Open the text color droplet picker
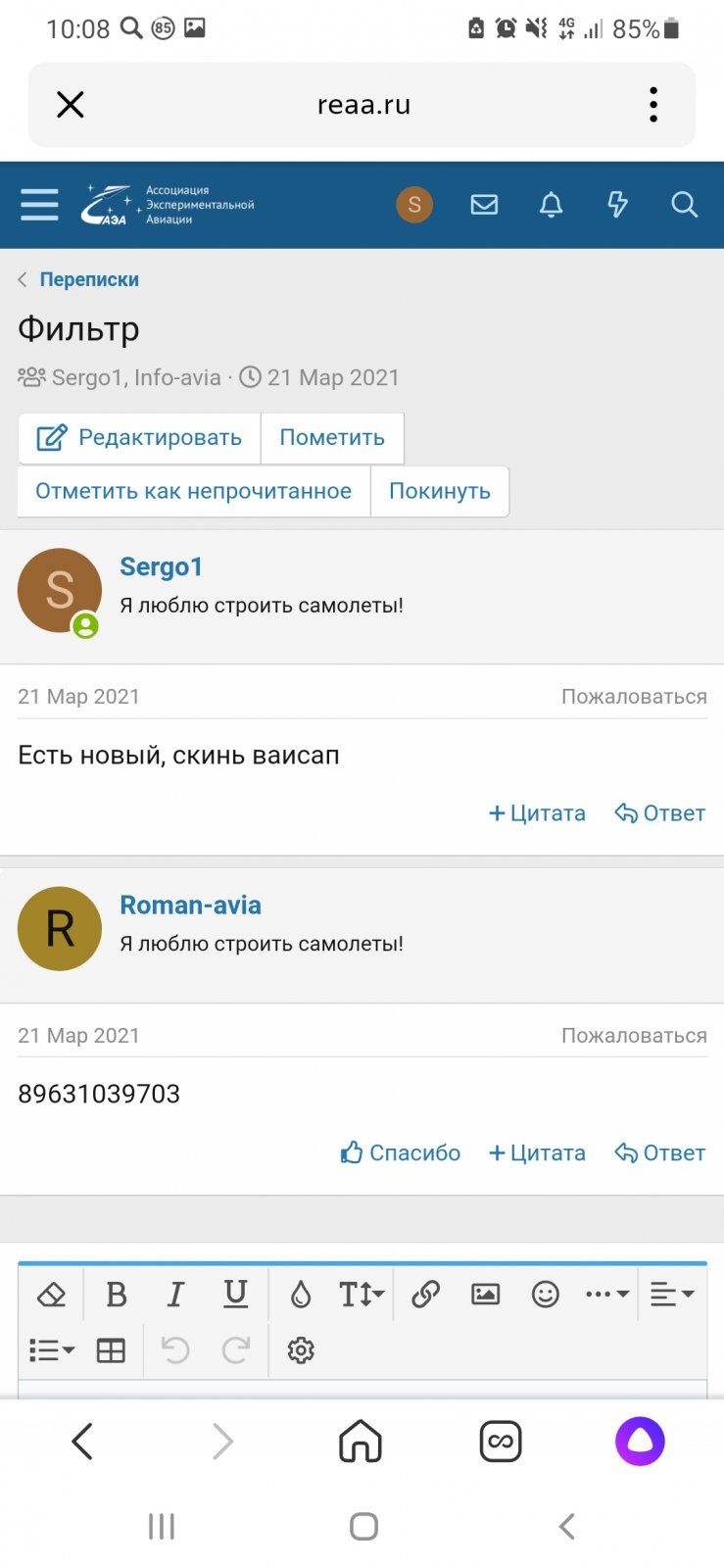 300,1294
